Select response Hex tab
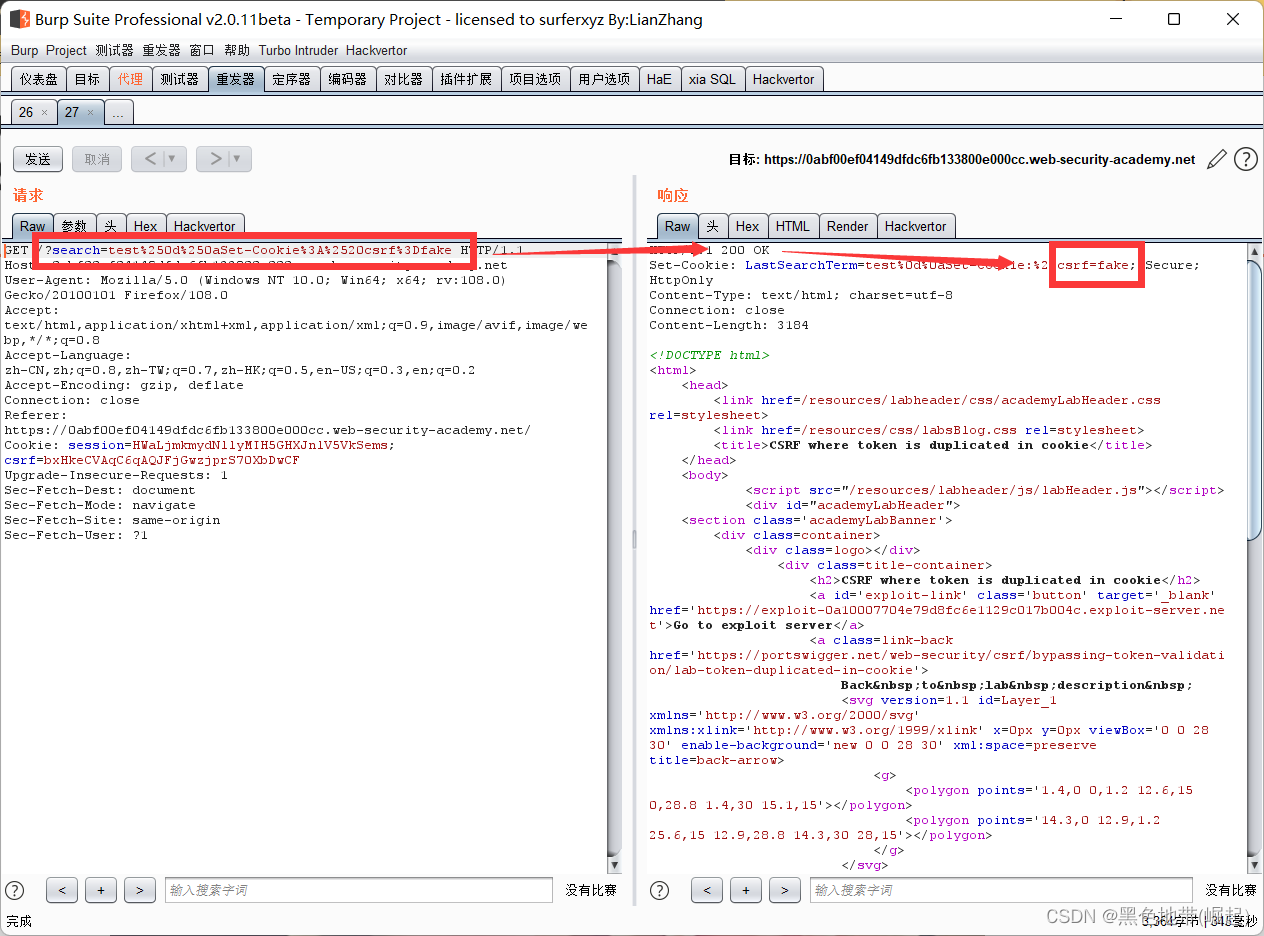Image resolution: width=1264 pixels, height=936 pixels. pyautogui.click(x=746, y=226)
